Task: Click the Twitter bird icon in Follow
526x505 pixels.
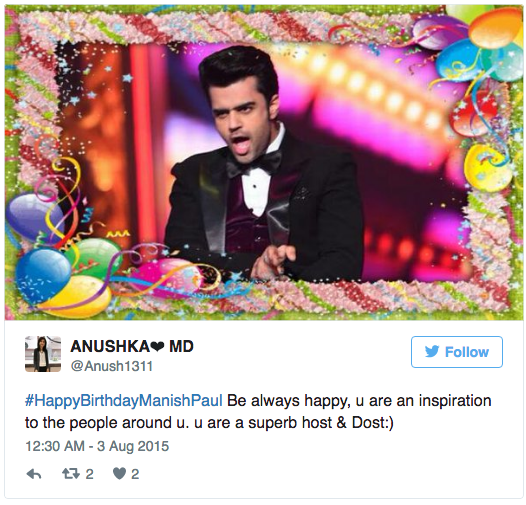Action: pos(432,352)
